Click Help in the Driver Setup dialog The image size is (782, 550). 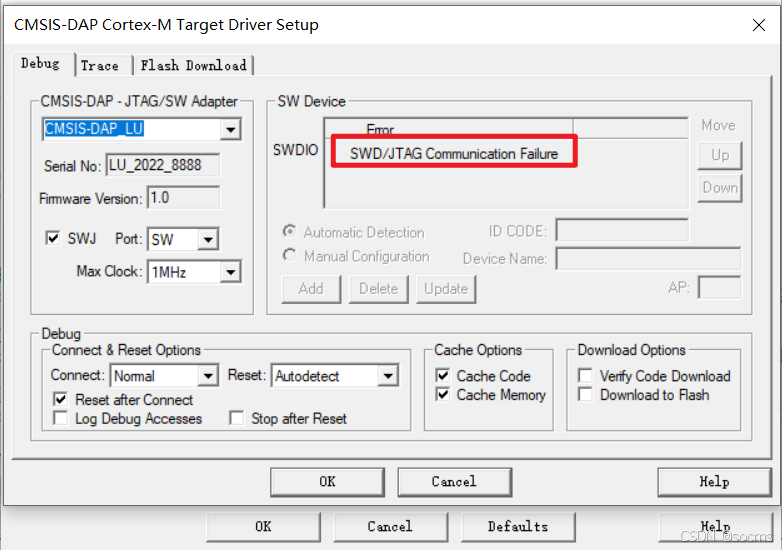coord(714,482)
